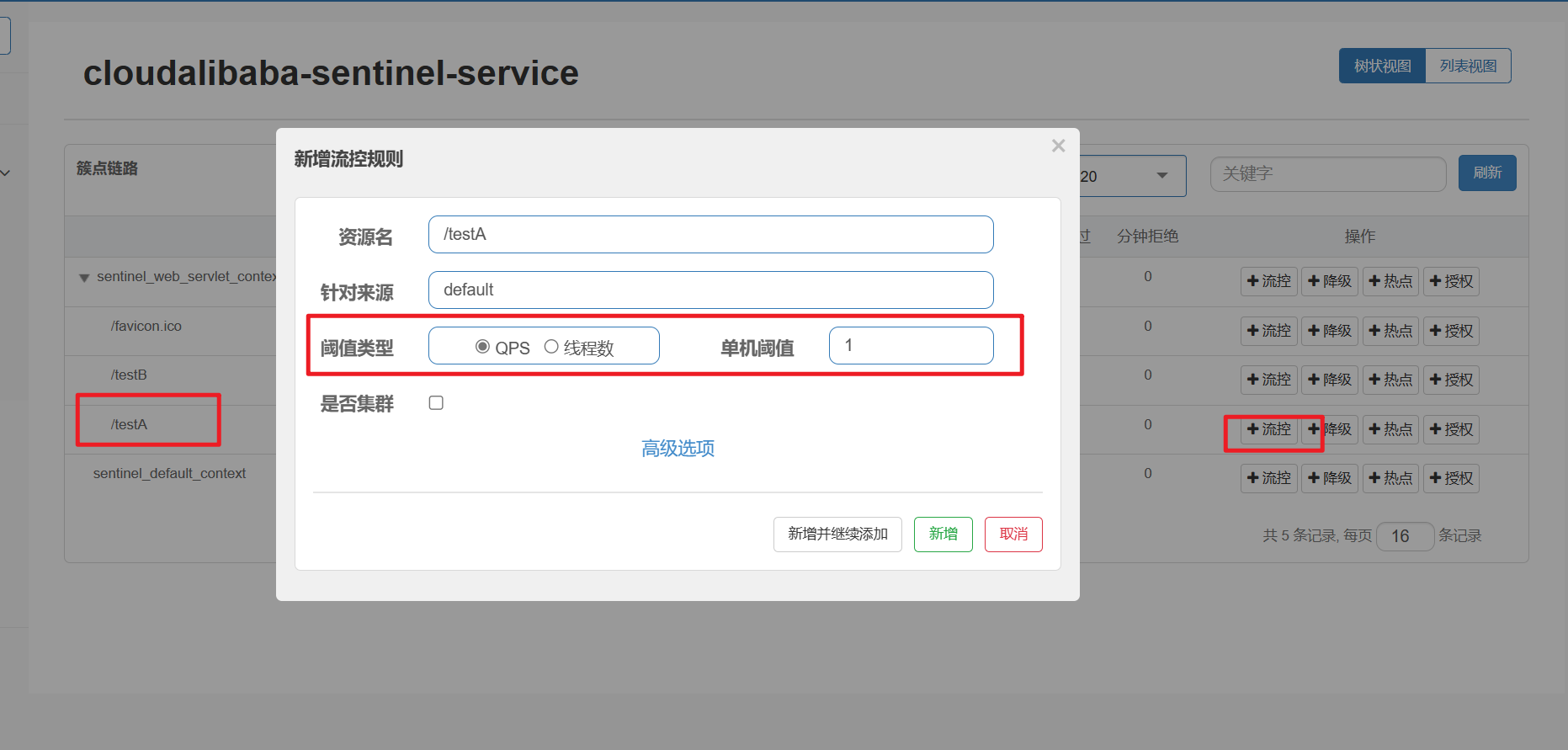Image resolution: width=1568 pixels, height=750 pixels.
Task: Add 授权 rule for /testB
Action: (x=1451, y=380)
